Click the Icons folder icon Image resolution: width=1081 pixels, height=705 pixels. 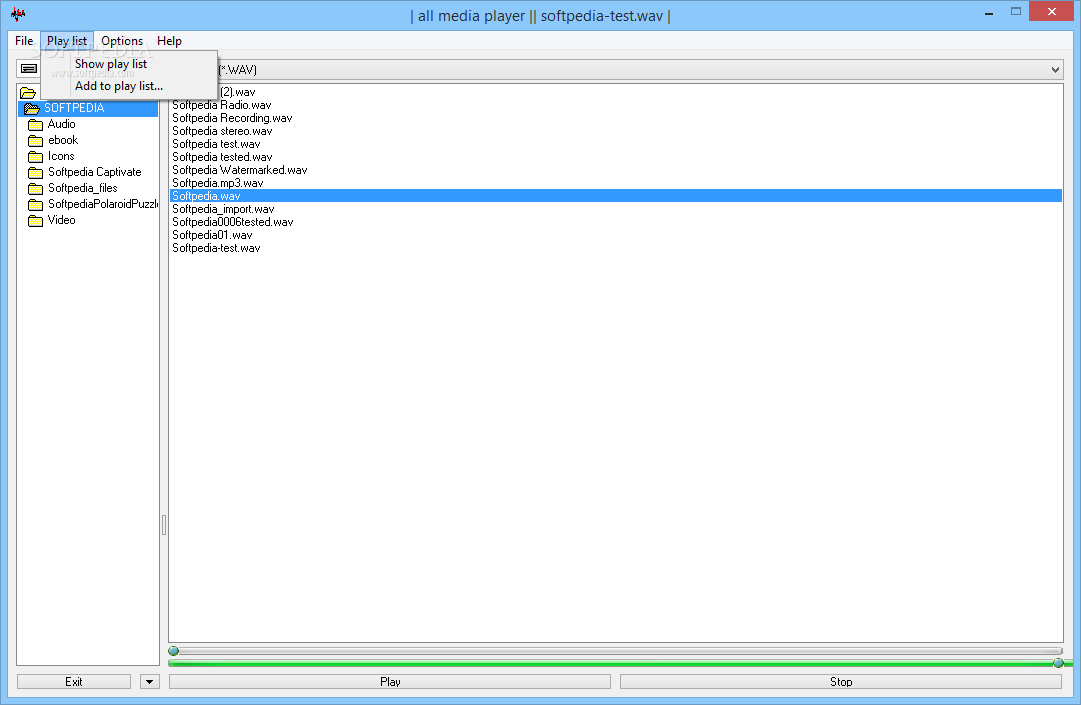pos(35,156)
